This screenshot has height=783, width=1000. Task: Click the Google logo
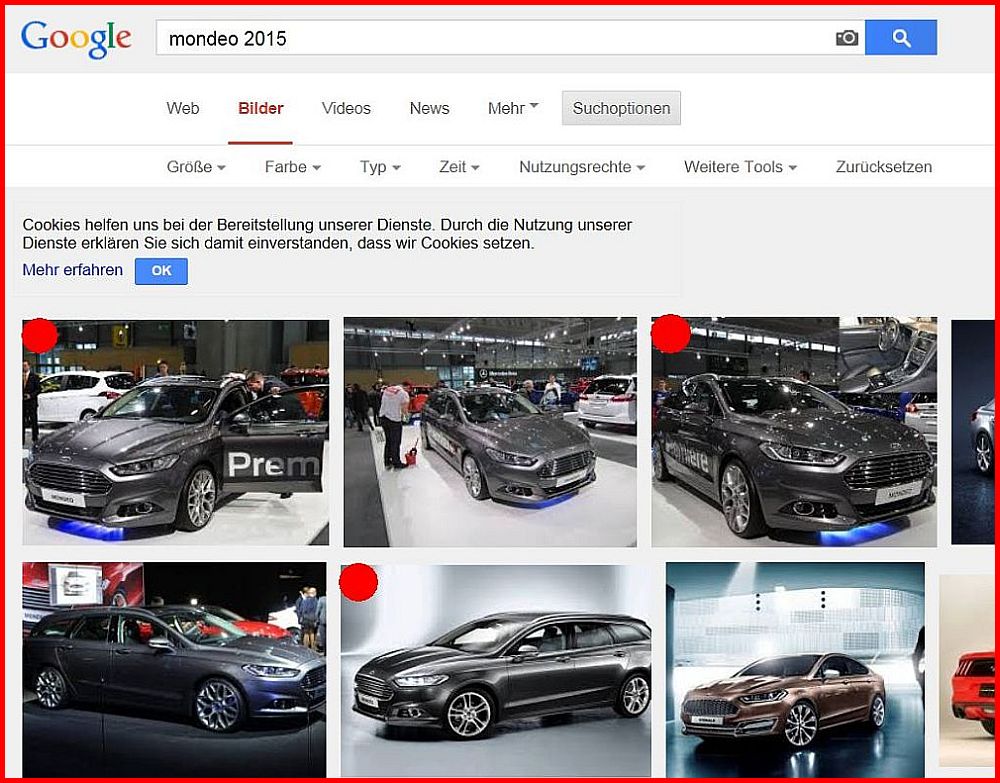(x=76, y=38)
